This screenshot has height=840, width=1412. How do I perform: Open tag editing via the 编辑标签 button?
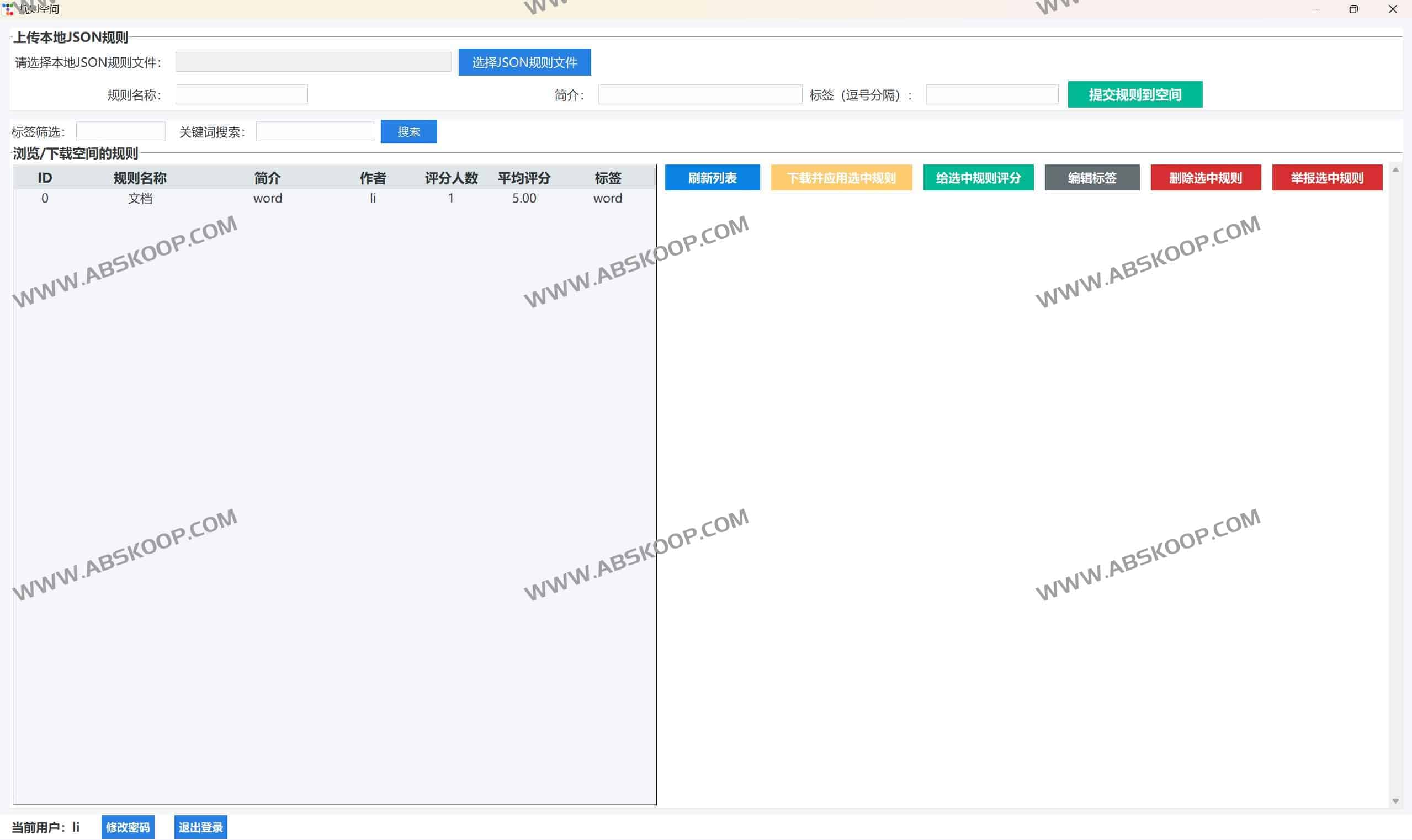(1091, 178)
